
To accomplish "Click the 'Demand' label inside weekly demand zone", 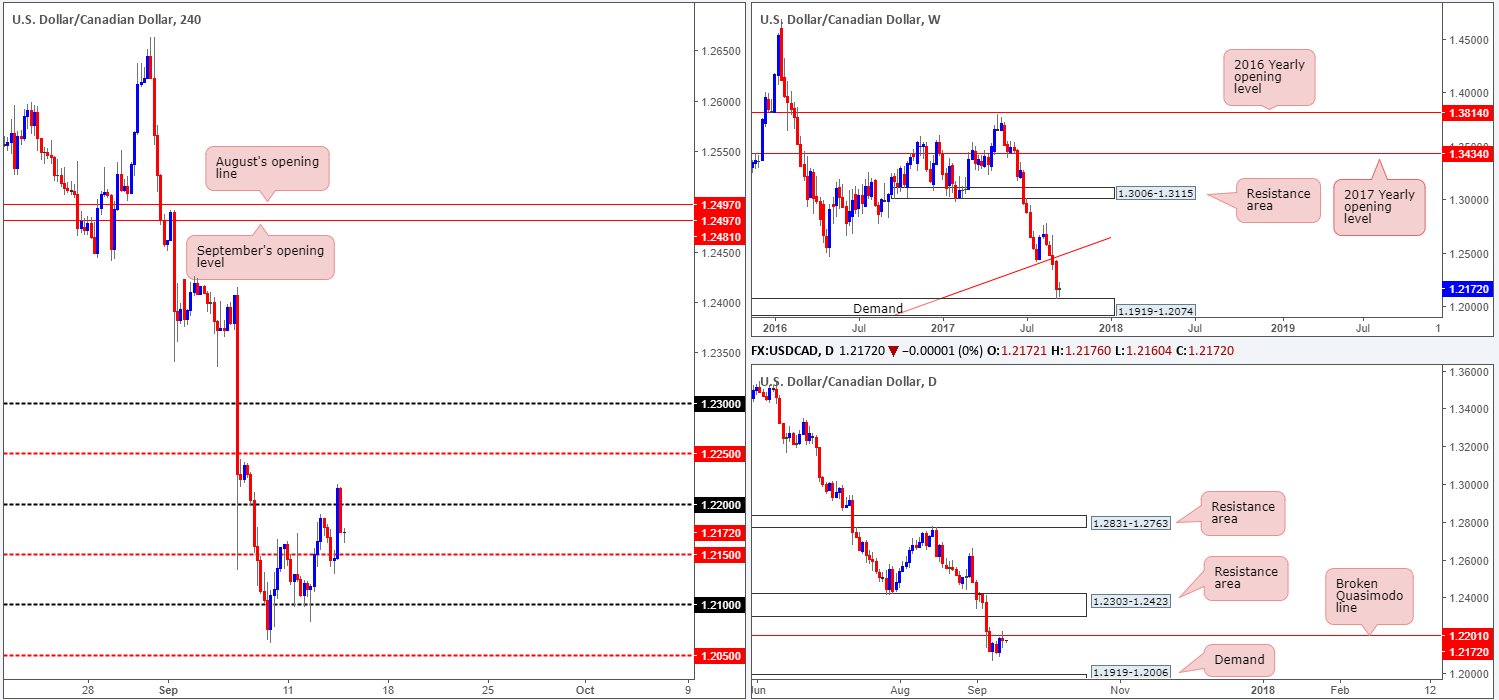I will pos(877,308).
